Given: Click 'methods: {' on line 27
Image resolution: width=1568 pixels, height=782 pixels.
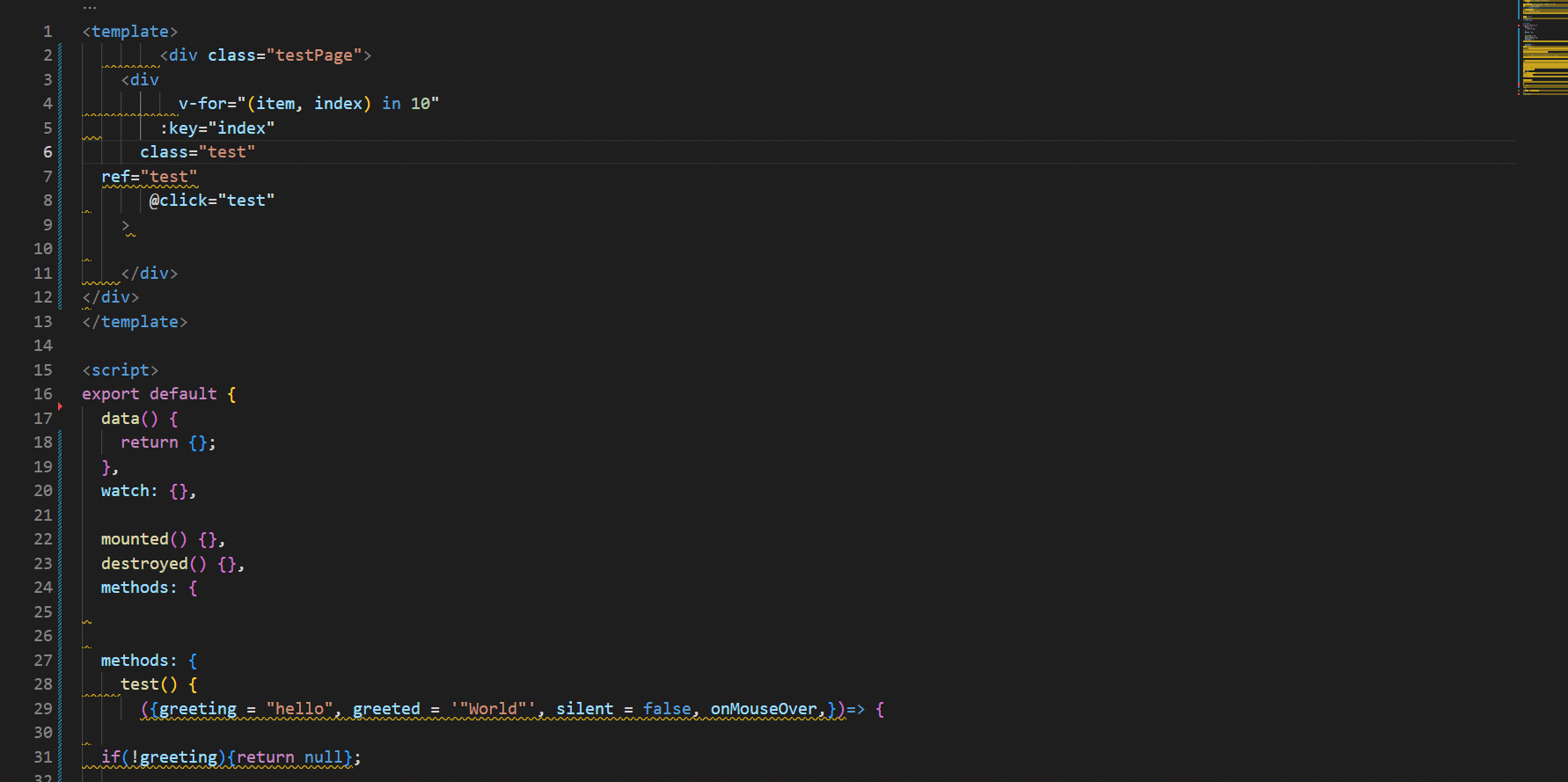Looking at the screenshot, I should pyautogui.click(x=150, y=661).
